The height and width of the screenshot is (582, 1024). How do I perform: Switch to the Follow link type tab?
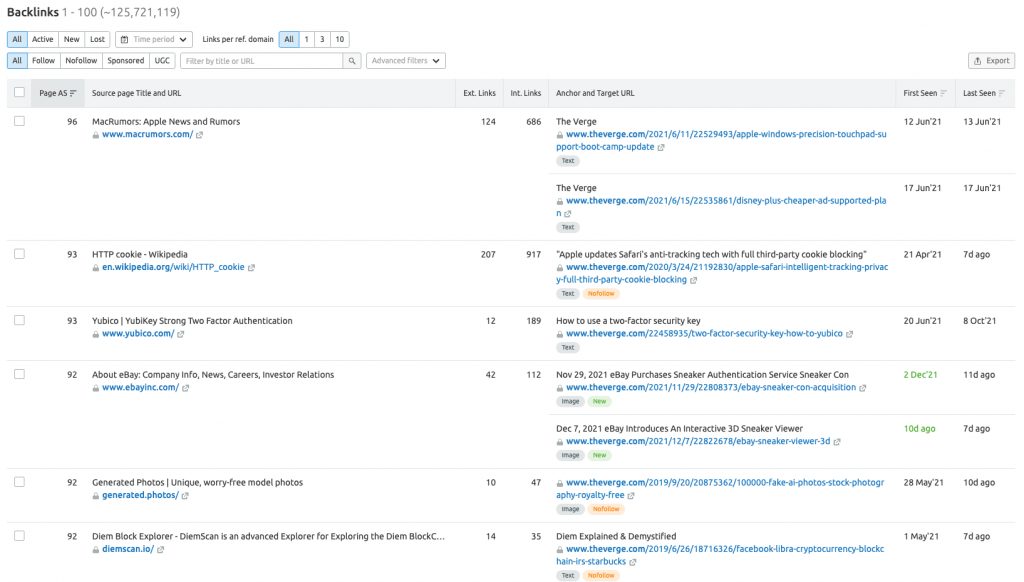44,61
